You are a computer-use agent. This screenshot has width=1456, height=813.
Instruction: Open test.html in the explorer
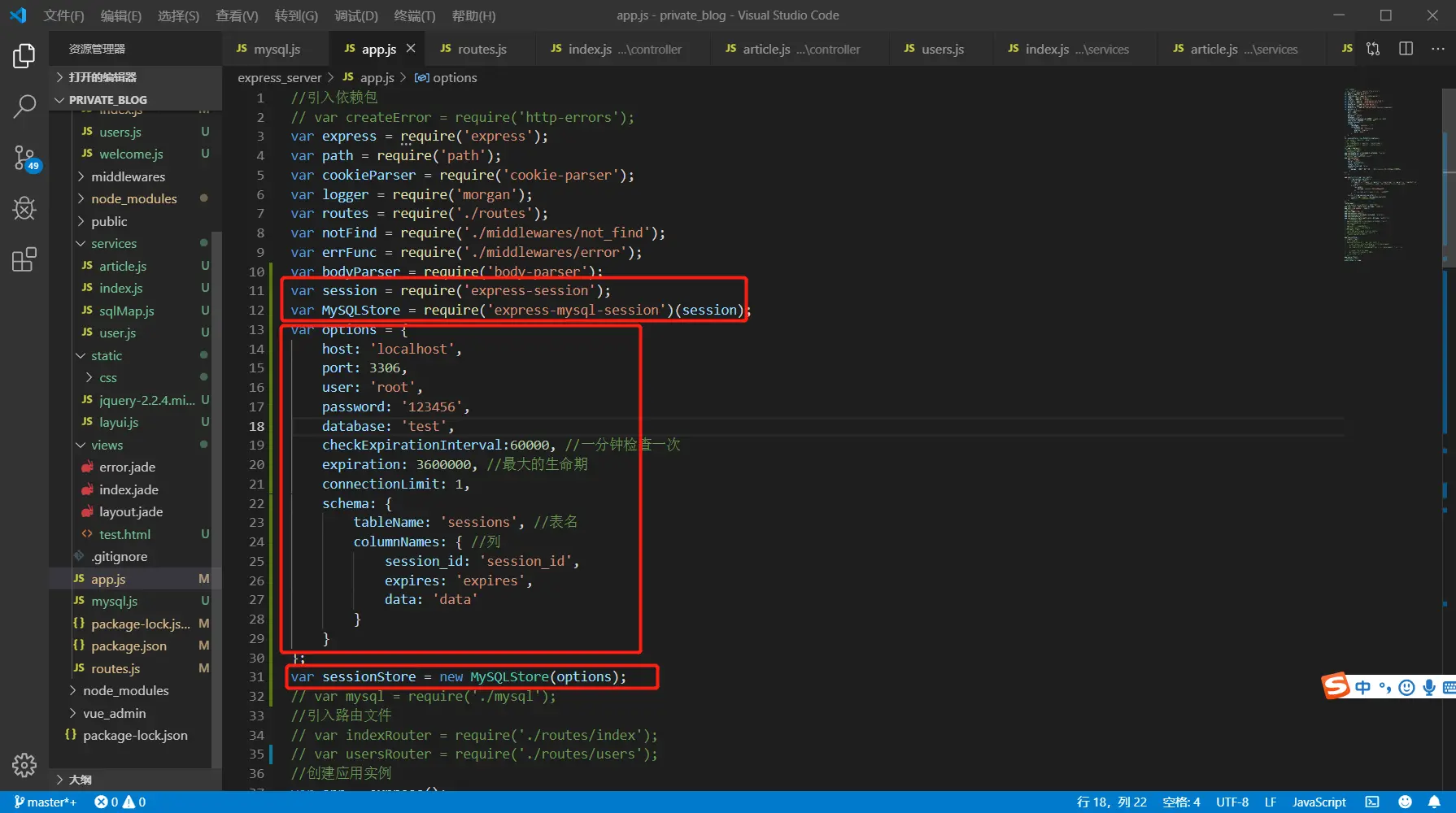[x=125, y=535]
